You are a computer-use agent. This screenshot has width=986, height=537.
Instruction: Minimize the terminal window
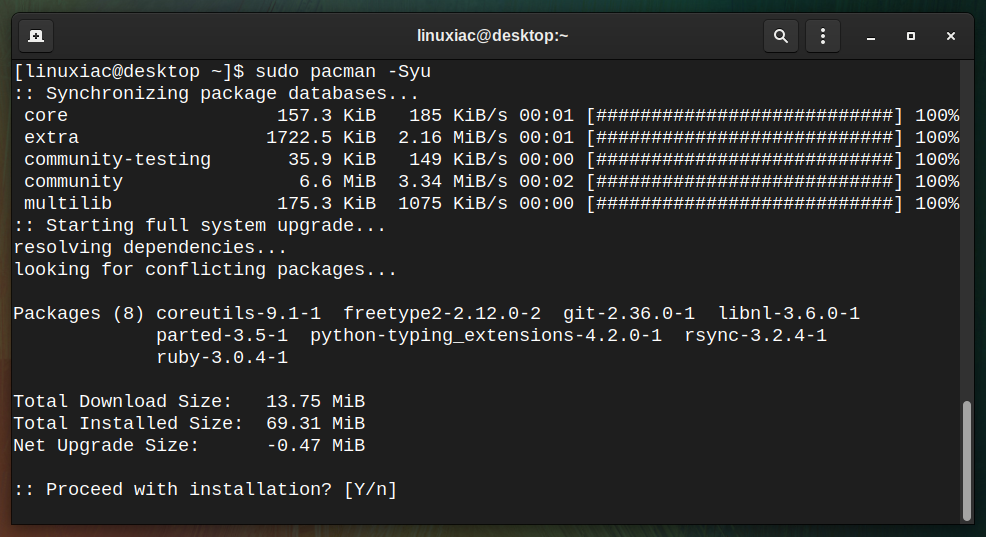click(871, 36)
